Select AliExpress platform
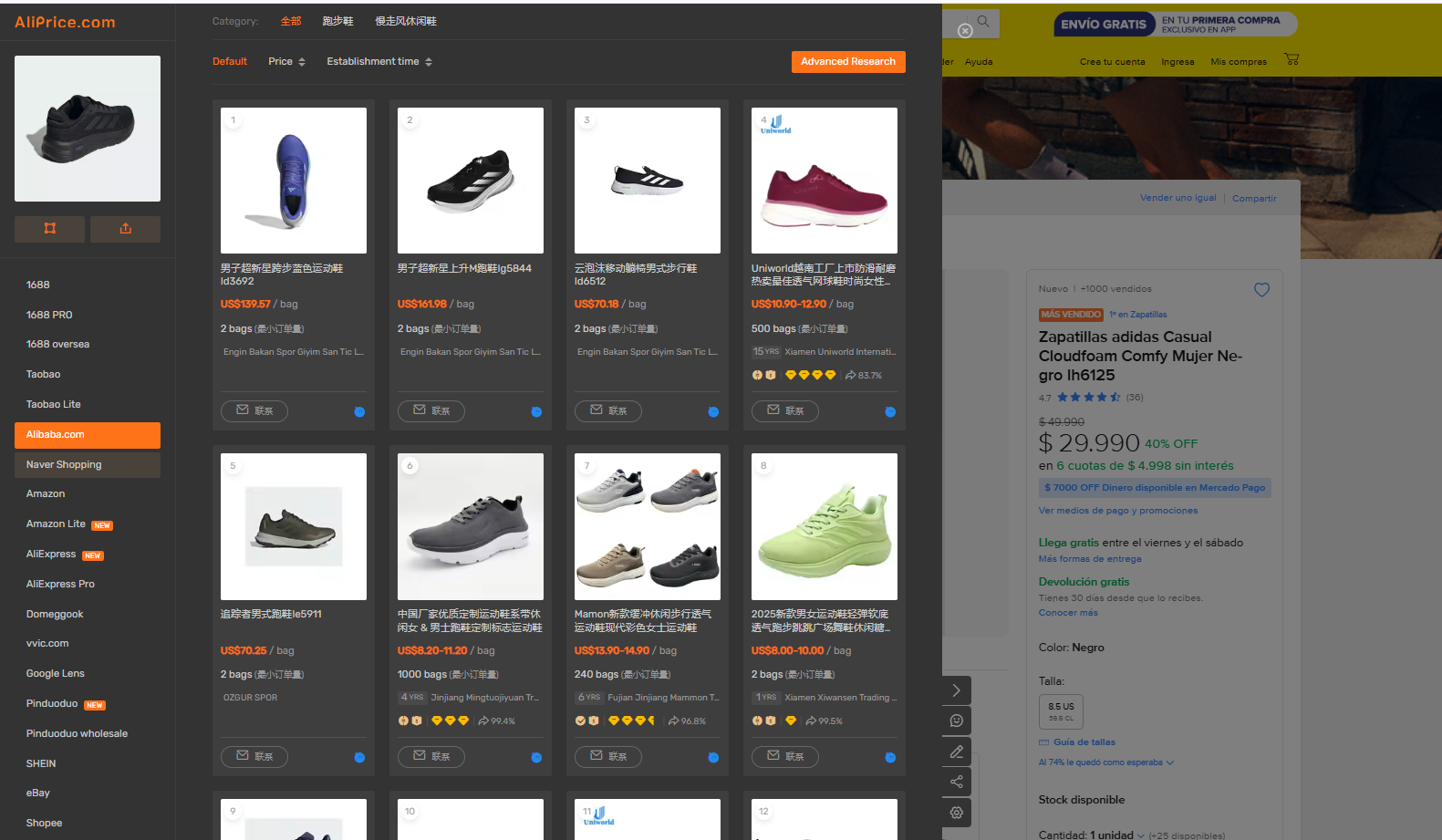1442x840 pixels. point(88,554)
